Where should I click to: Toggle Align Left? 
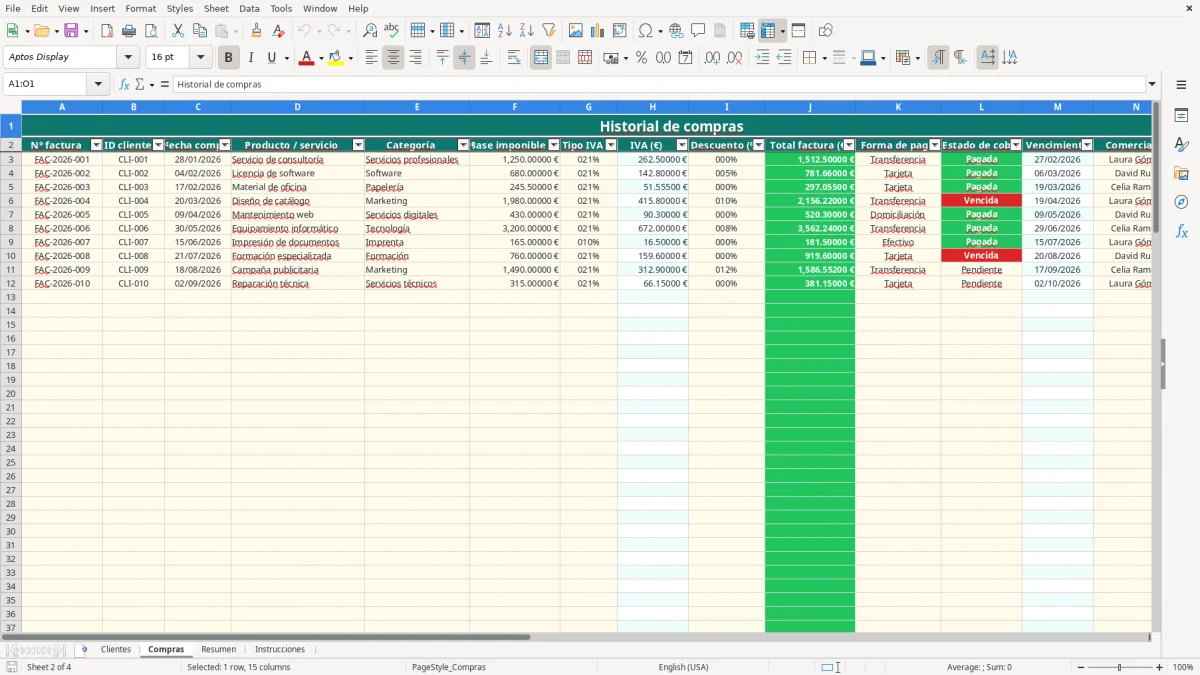(x=371, y=58)
